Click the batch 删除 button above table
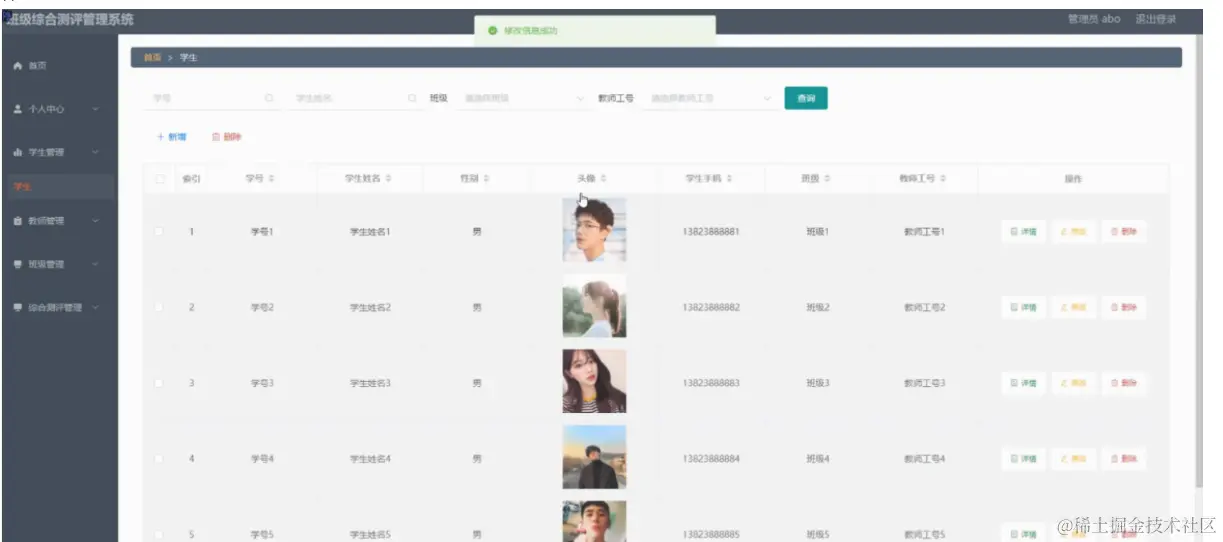 [x=226, y=137]
